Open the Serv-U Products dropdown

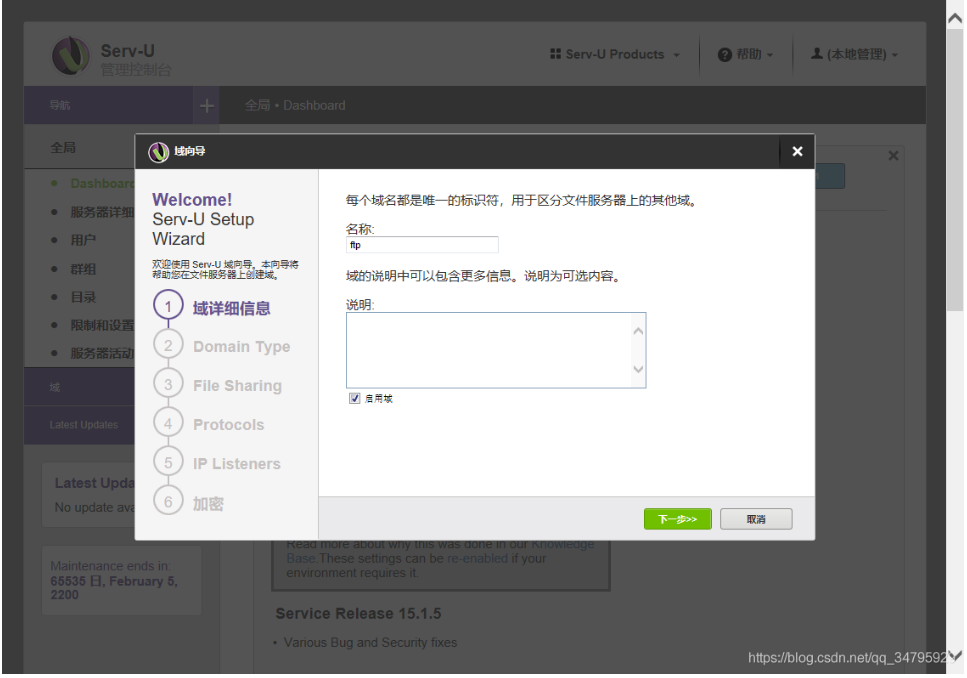(x=615, y=54)
